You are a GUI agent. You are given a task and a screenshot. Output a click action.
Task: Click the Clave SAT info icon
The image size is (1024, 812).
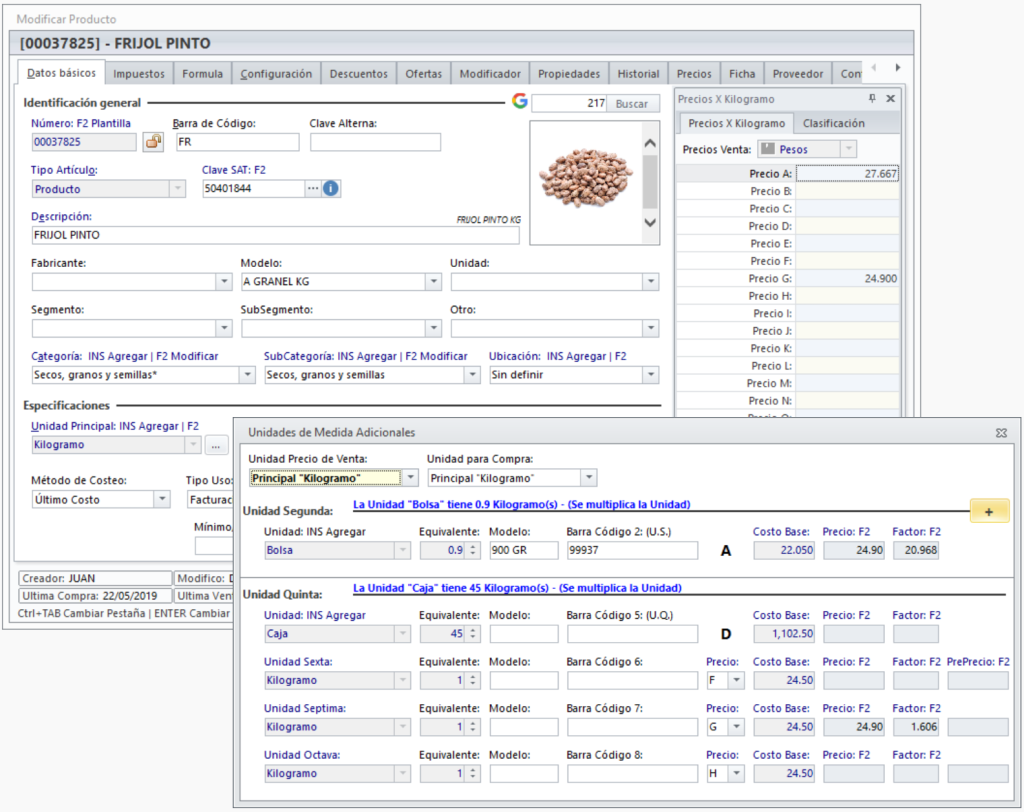[x=331, y=188]
